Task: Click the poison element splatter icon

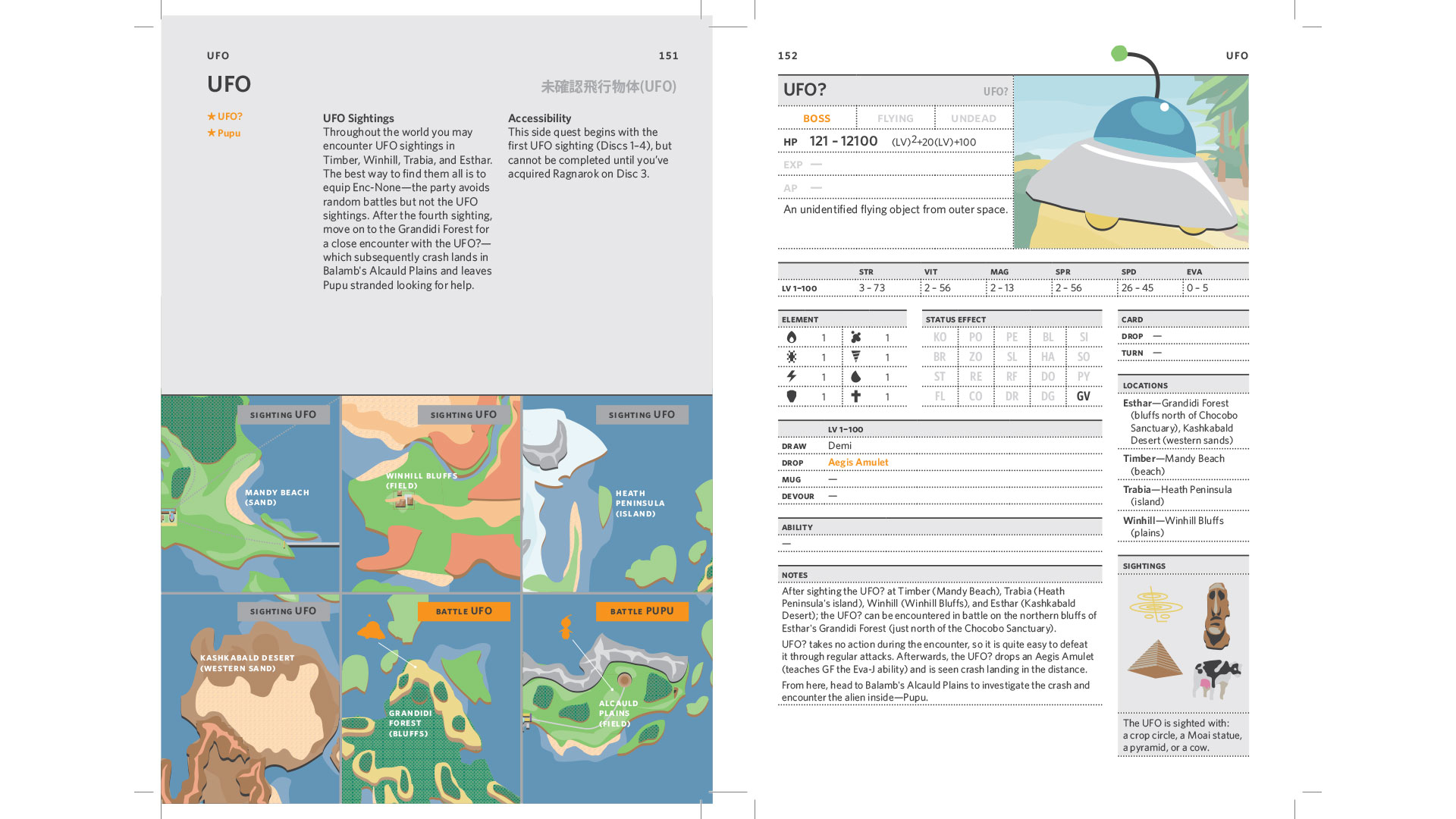Action: pos(856,337)
